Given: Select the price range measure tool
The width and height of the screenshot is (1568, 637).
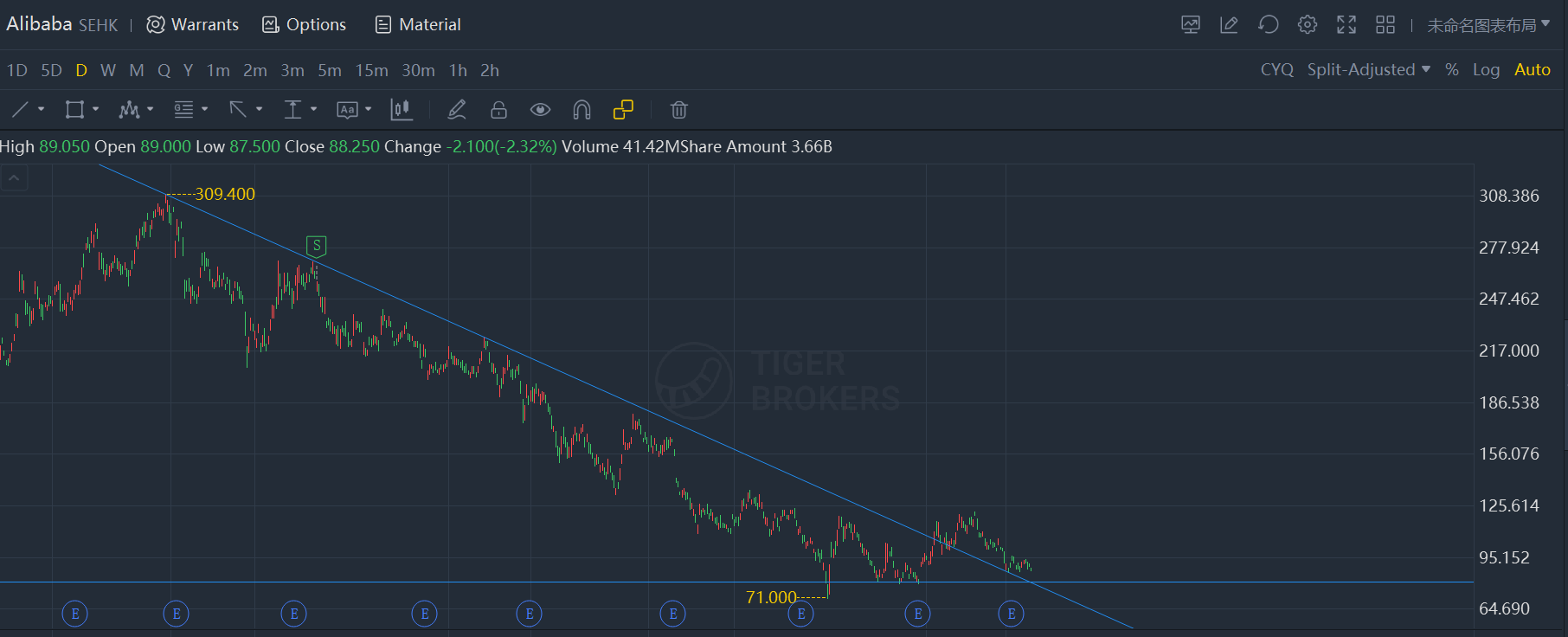Looking at the screenshot, I should [292, 110].
